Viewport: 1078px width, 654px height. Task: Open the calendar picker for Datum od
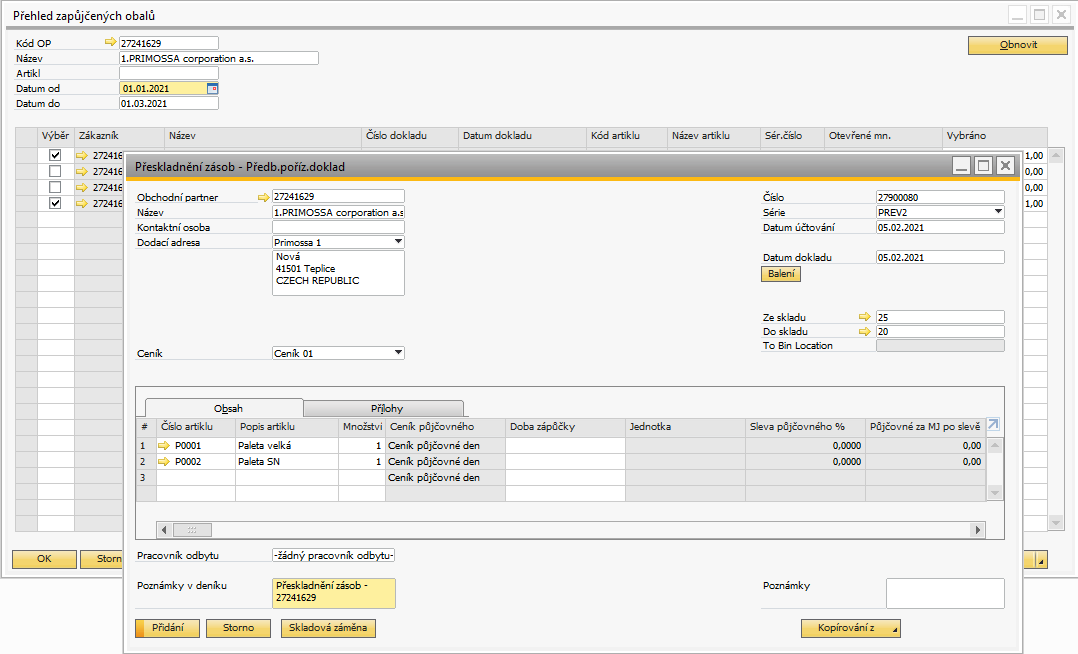[212, 88]
